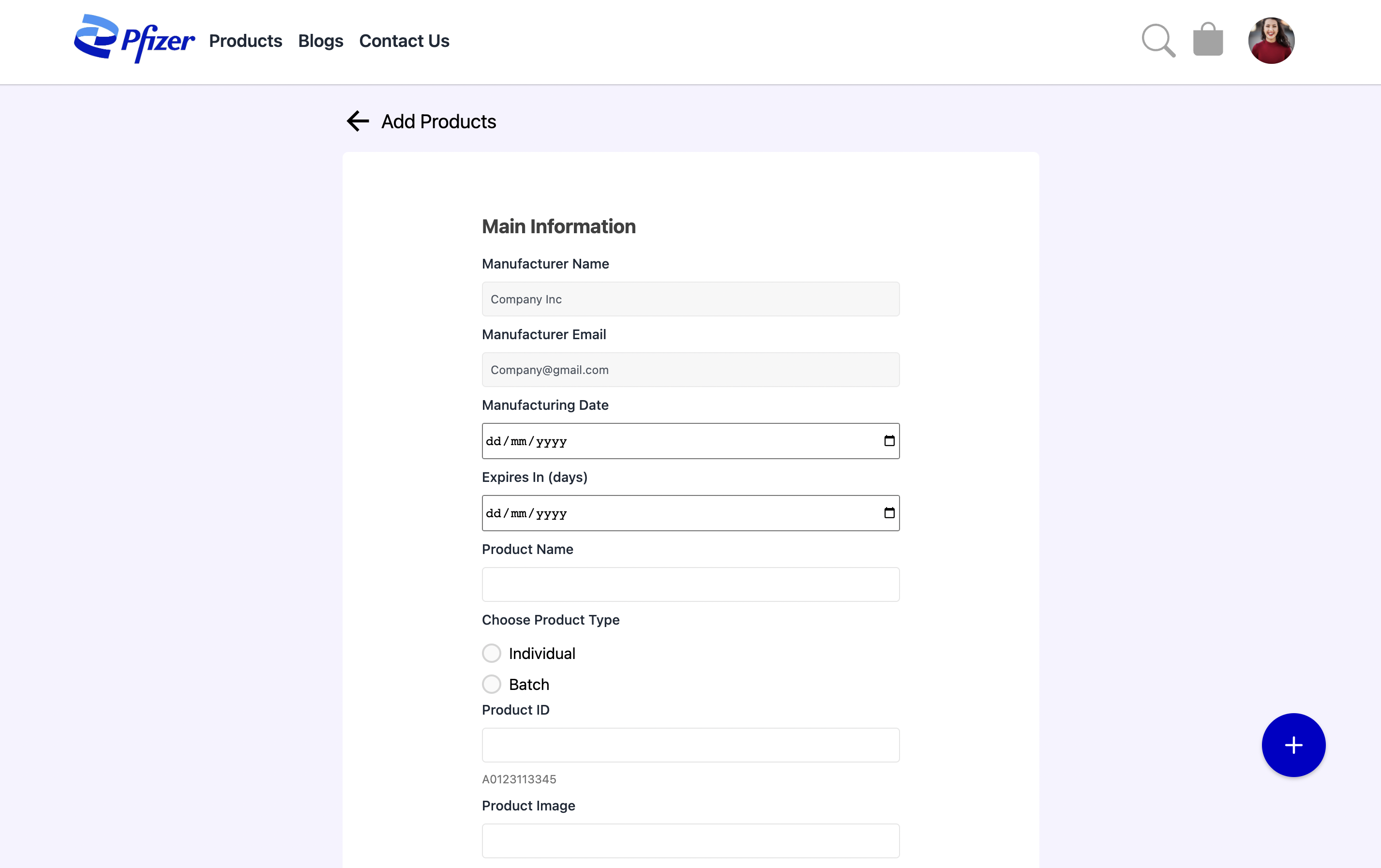Go to Contact Us page
This screenshot has width=1381, height=868.
[405, 41]
